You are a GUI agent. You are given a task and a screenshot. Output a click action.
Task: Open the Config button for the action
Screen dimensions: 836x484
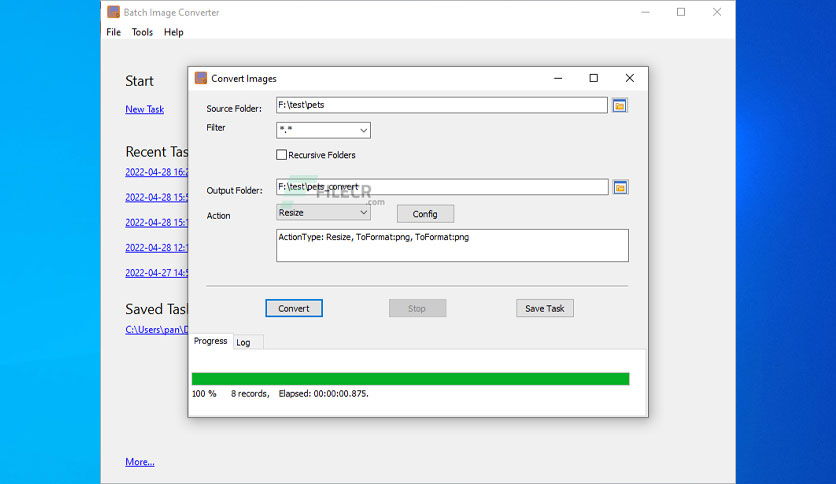(425, 214)
